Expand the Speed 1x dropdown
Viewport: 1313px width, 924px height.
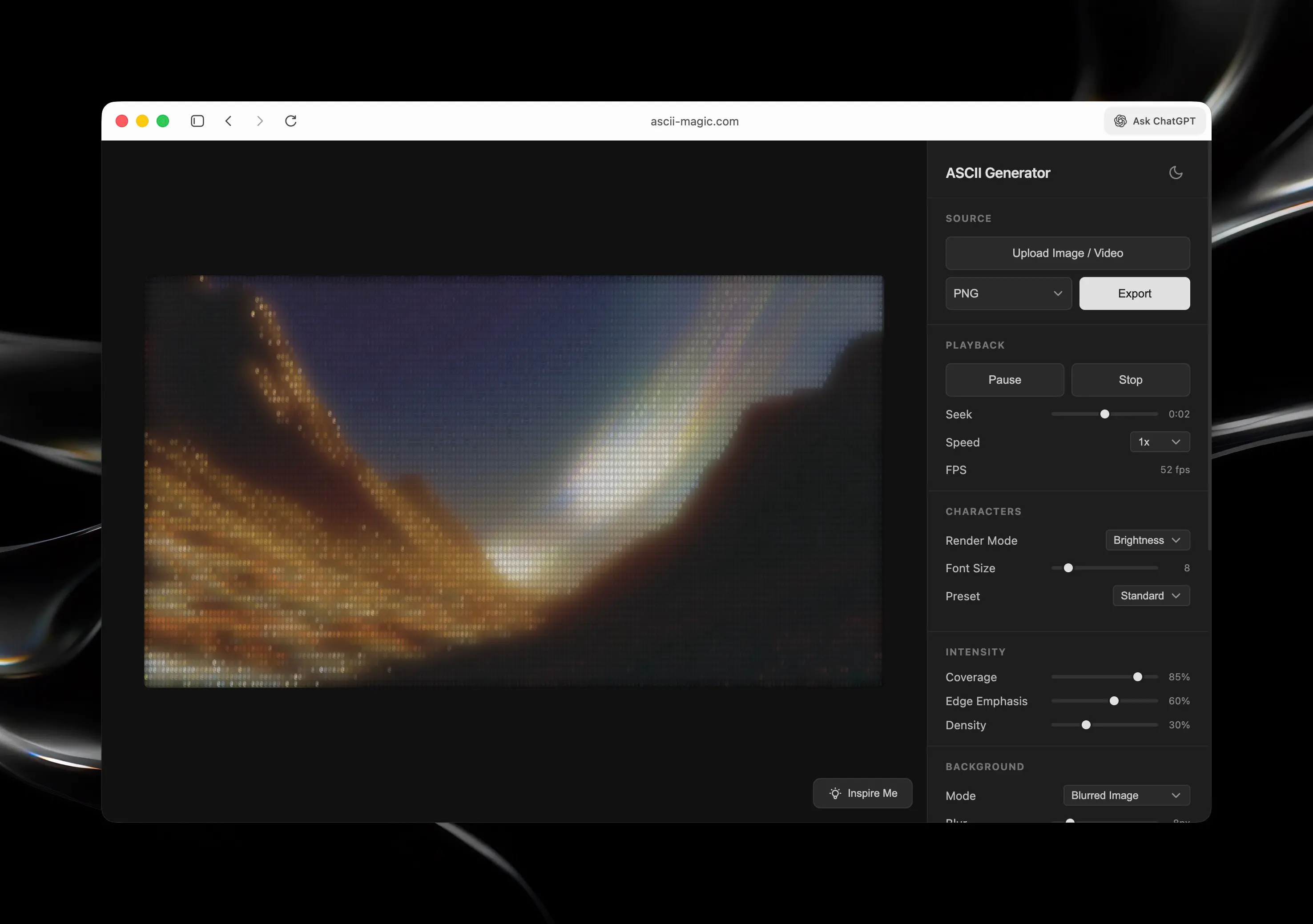(1159, 442)
